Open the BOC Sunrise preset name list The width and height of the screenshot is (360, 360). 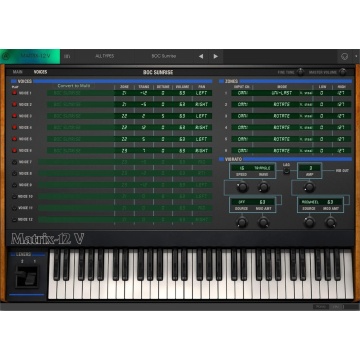pyautogui.click(x=164, y=56)
